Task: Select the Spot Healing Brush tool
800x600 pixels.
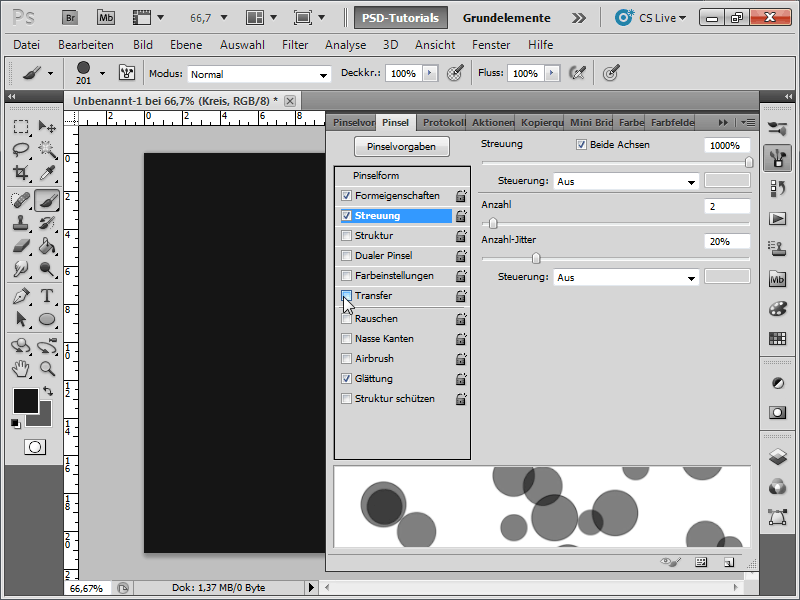Action: 21,200
